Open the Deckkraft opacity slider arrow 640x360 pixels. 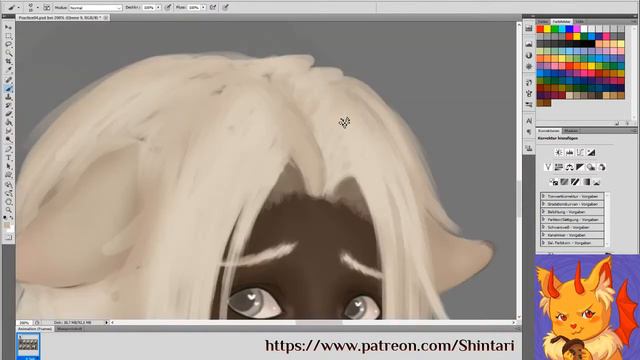(x=158, y=7)
